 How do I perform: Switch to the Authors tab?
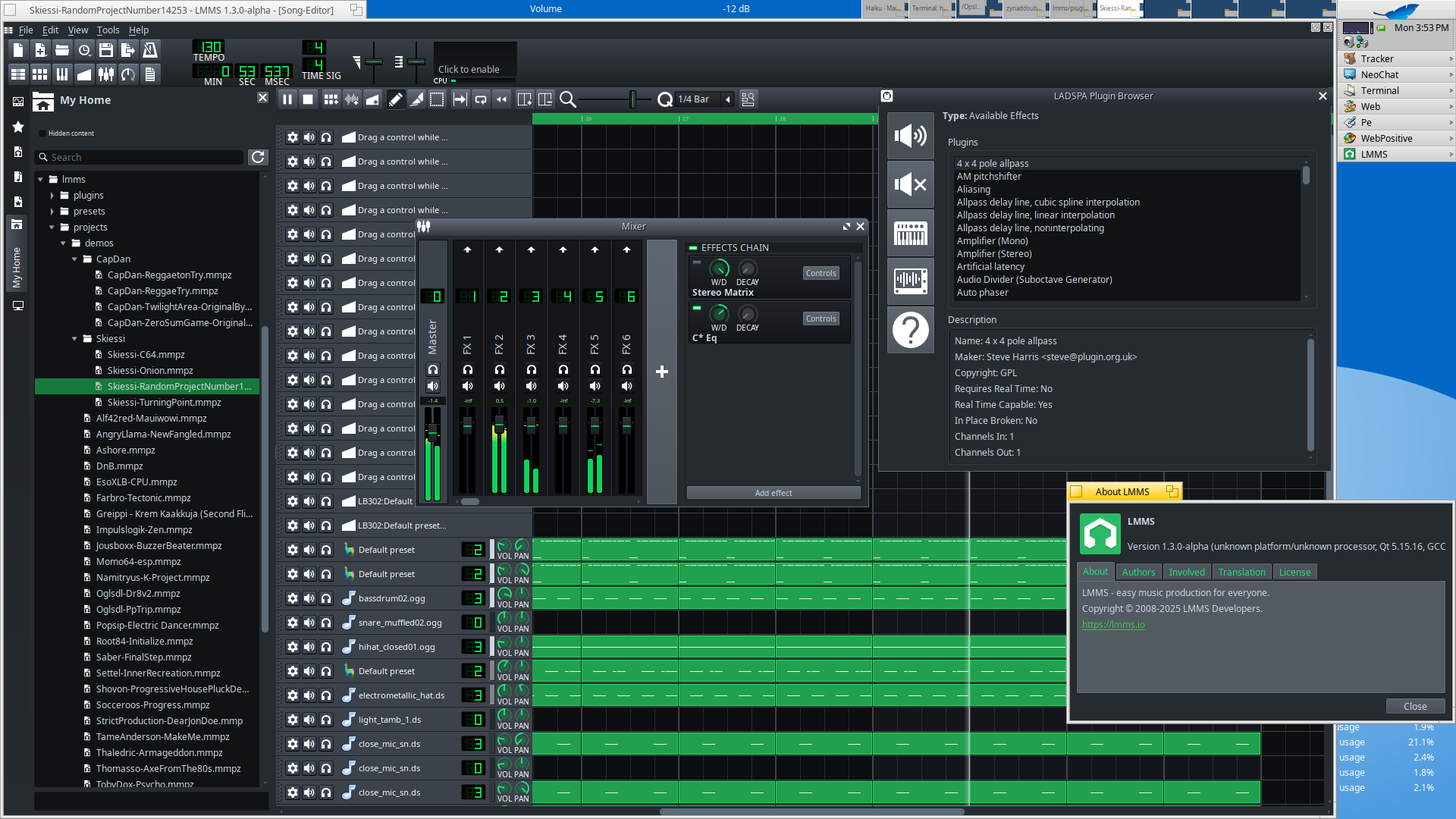[1137, 572]
